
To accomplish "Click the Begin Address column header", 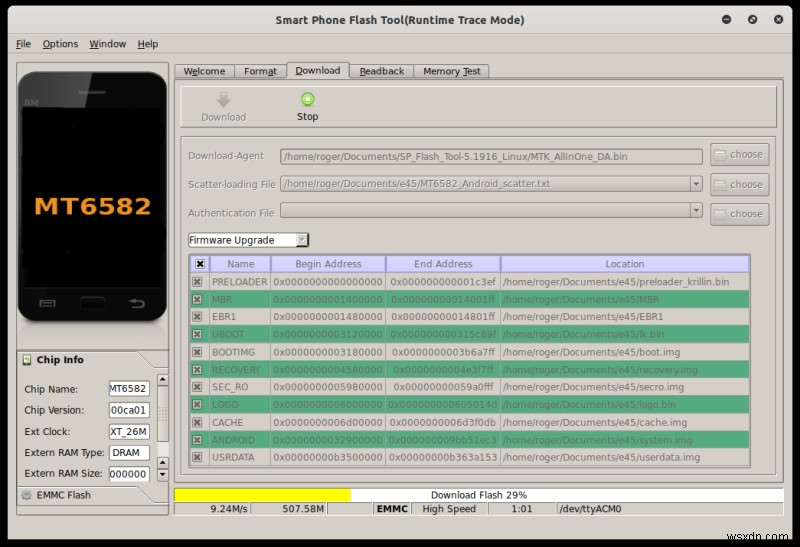I will [328, 264].
